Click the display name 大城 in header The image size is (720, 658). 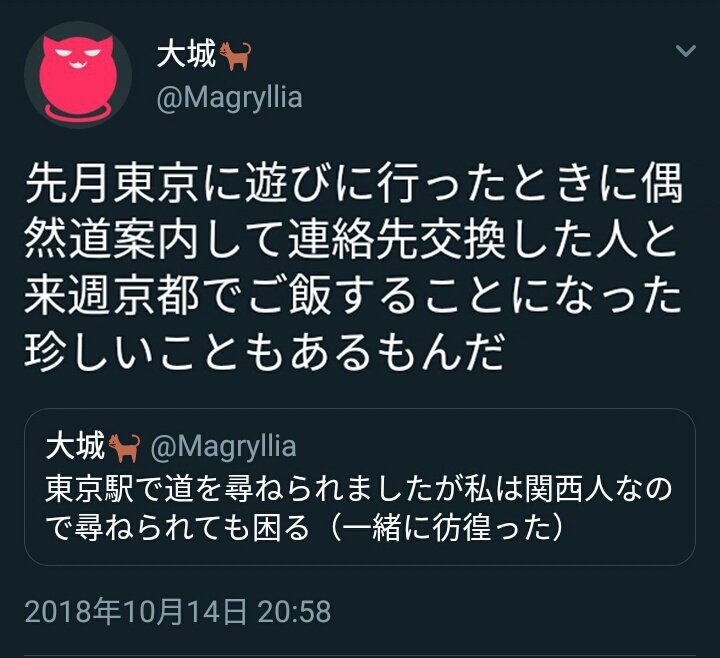[186, 54]
